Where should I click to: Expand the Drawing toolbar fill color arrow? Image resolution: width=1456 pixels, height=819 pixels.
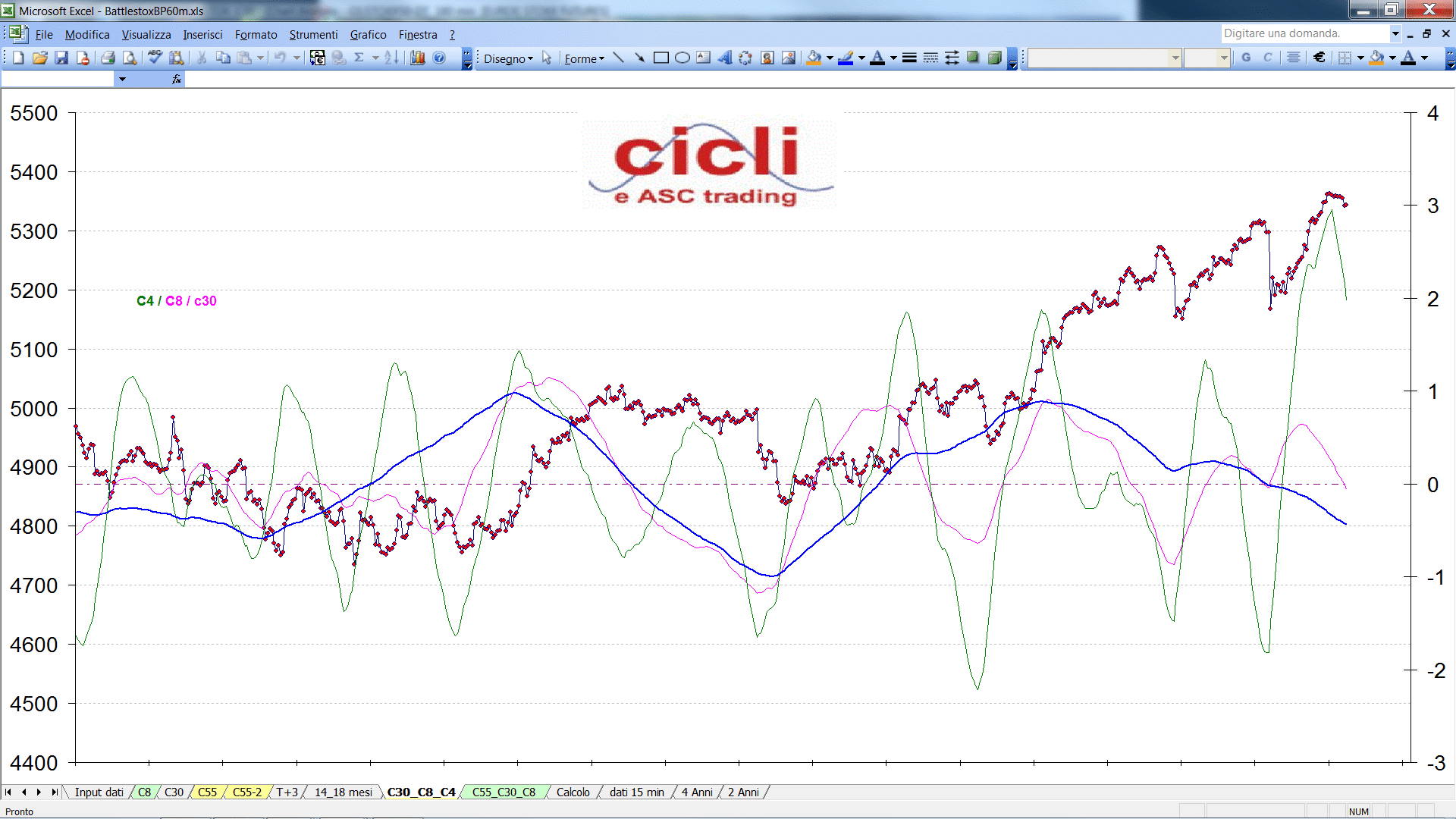(x=830, y=58)
